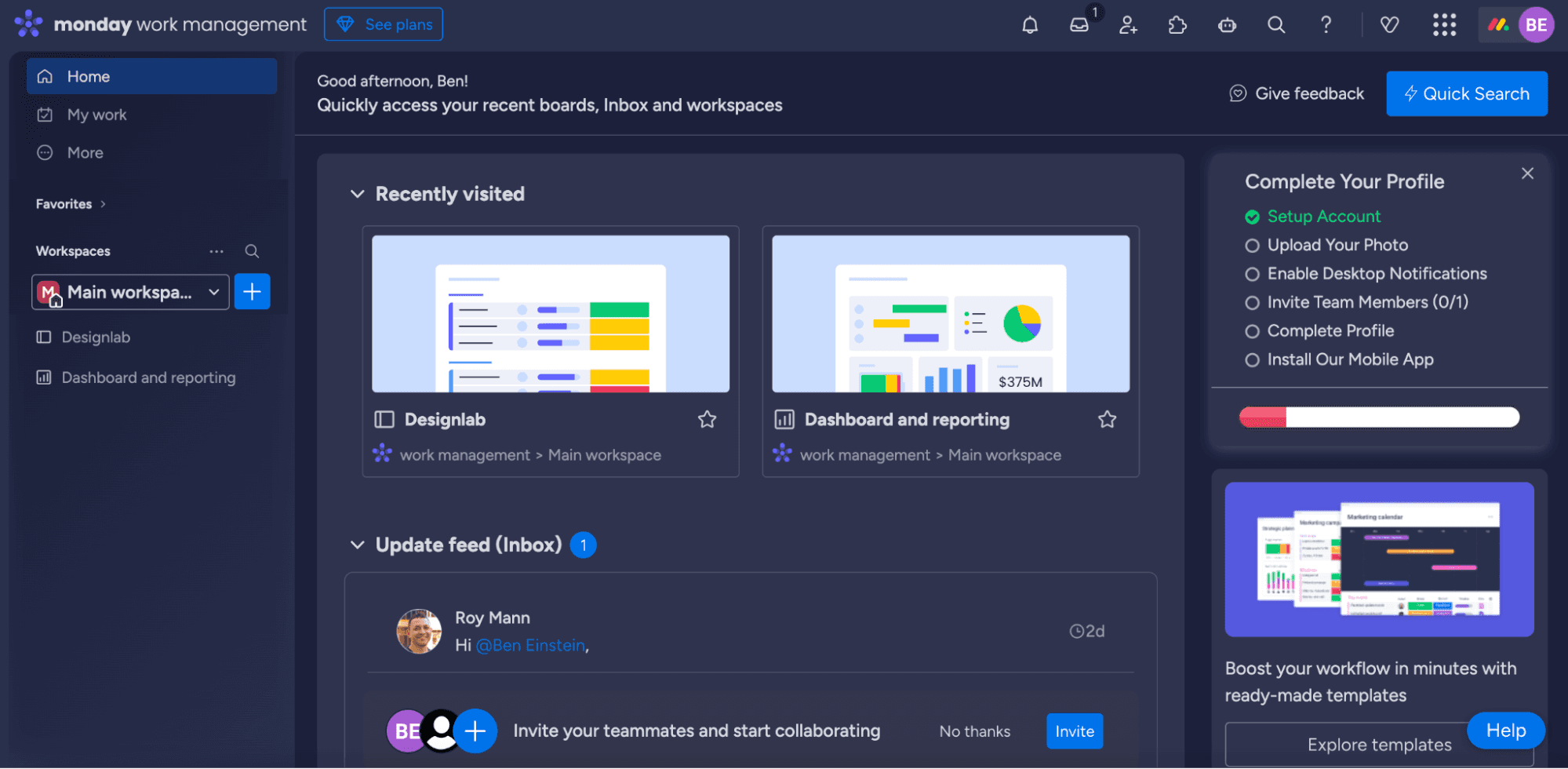Open the Help button
The width and height of the screenshot is (1568, 769).
click(x=1506, y=731)
